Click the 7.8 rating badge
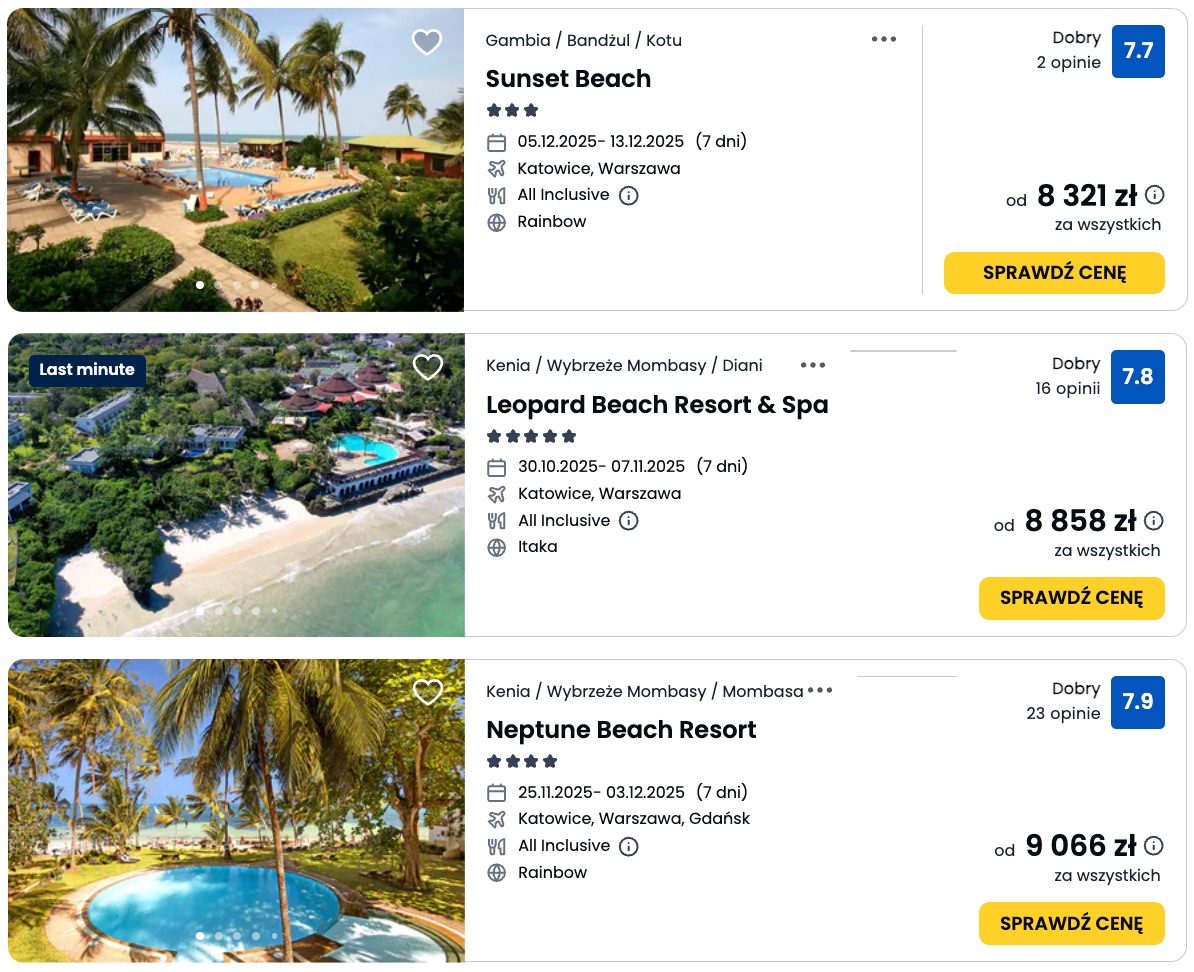Screen dimensions: 1194x972 pyautogui.click(x=1137, y=377)
